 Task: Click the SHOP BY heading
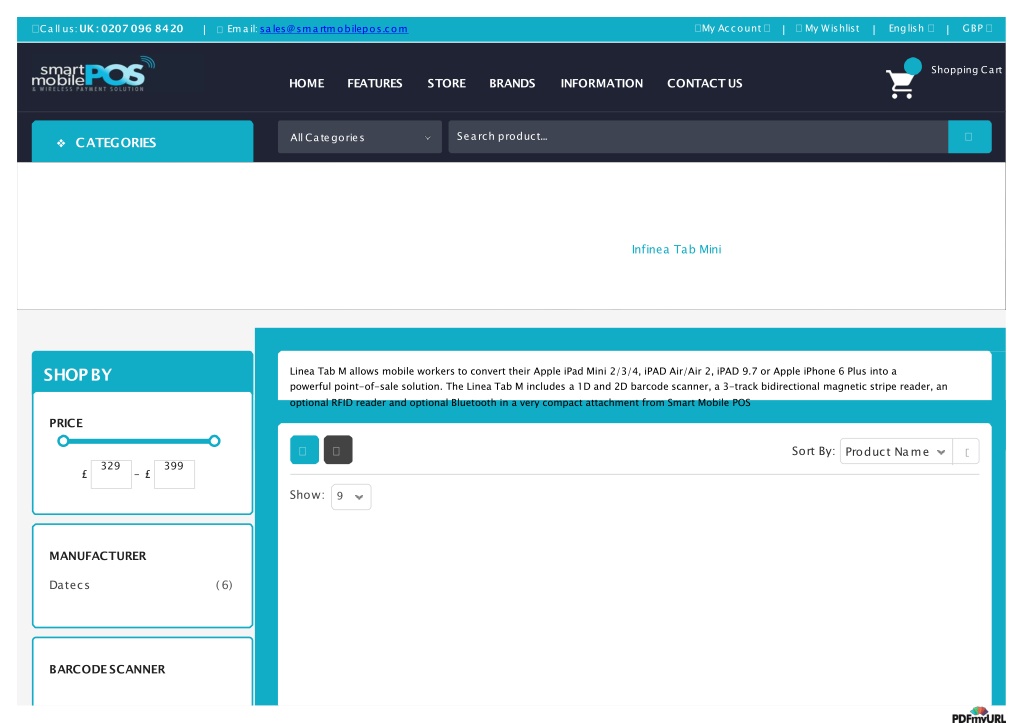tap(78, 374)
